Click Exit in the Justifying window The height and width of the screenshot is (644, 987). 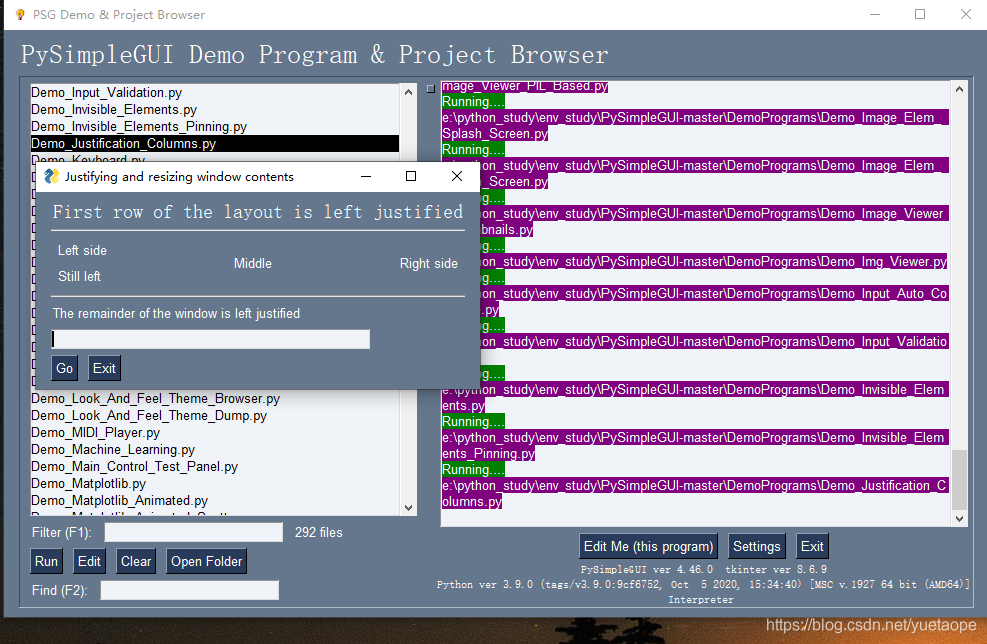click(x=104, y=368)
